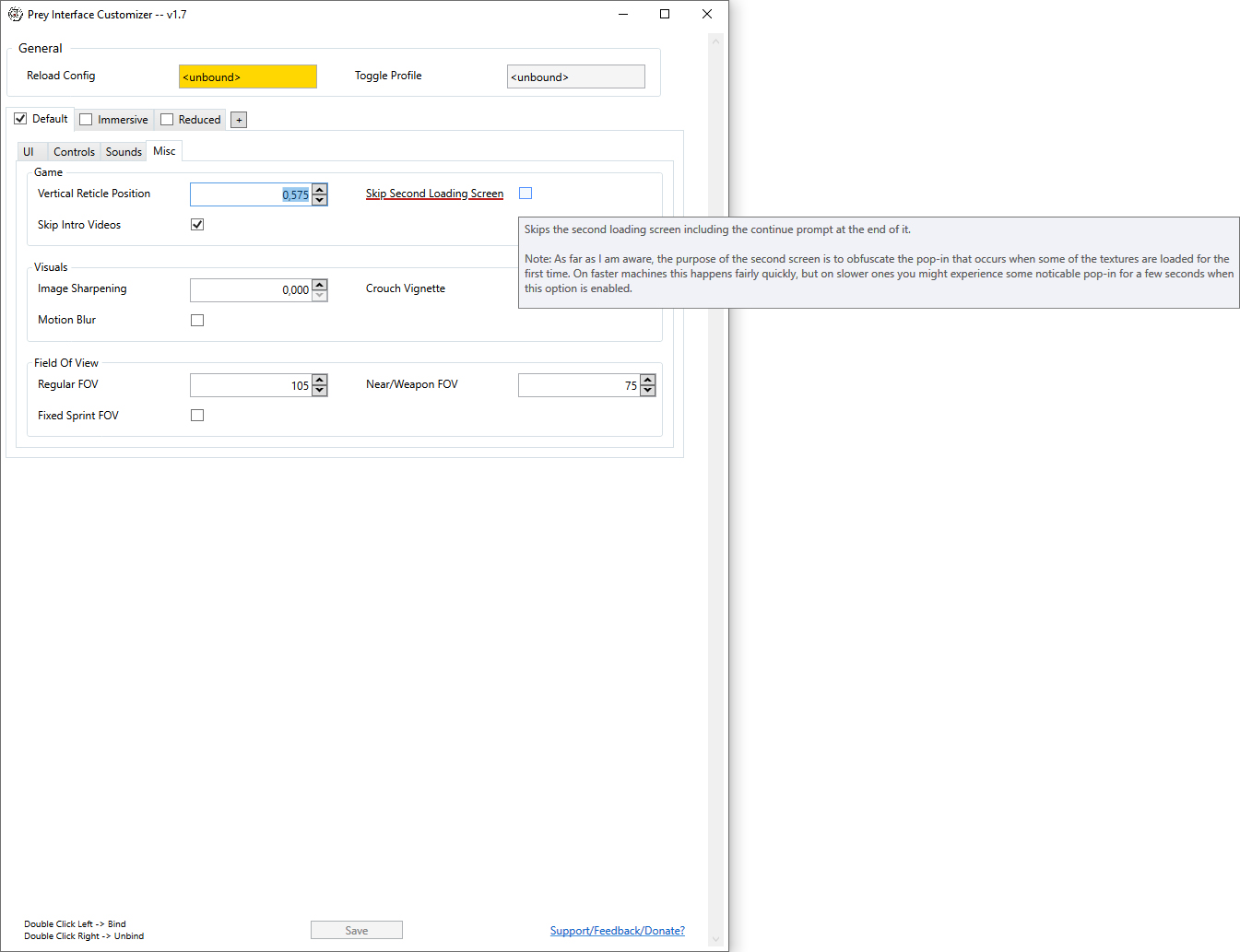This screenshot has width=1240, height=952.
Task: Select the Immersive profile tab label
Action: [x=123, y=120]
